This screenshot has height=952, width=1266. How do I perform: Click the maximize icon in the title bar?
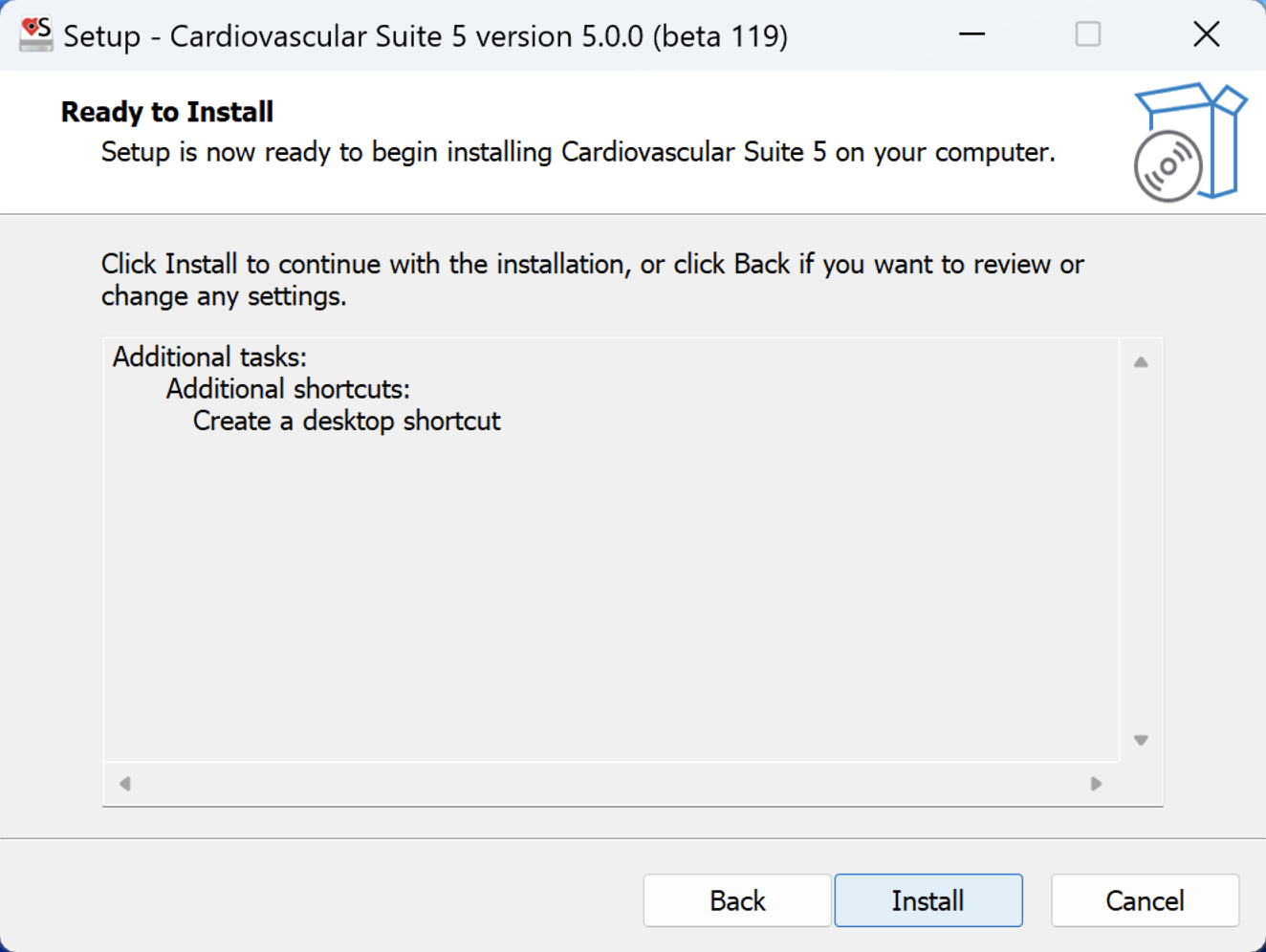tap(1088, 33)
